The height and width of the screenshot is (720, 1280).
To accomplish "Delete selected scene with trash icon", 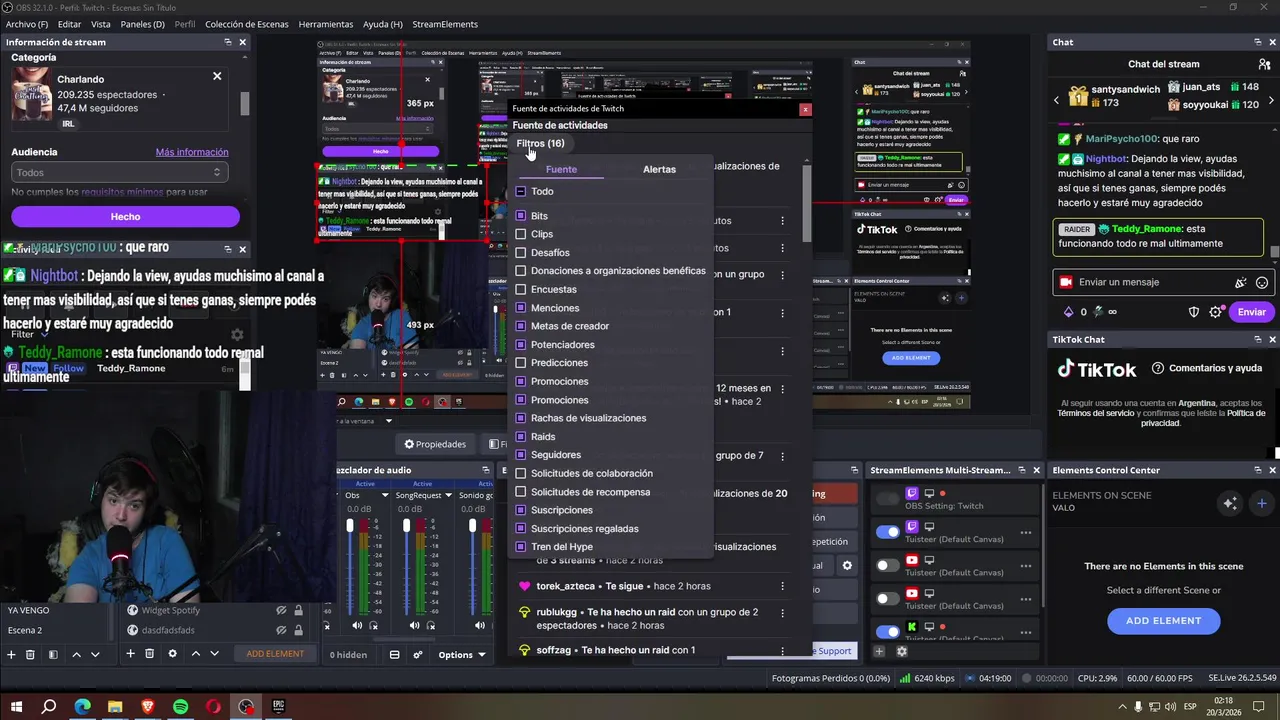I will point(30,654).
